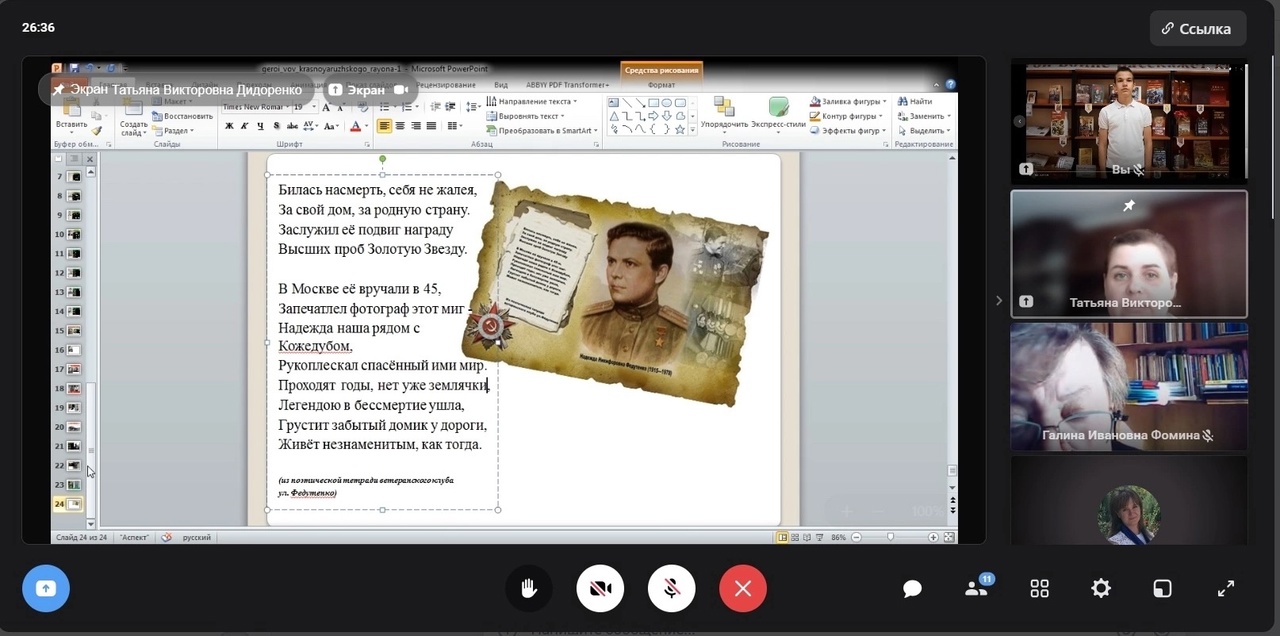Screen dimensions: 1280x636
Task: Justify the text in PowerPoint
Action: [431, 126]
